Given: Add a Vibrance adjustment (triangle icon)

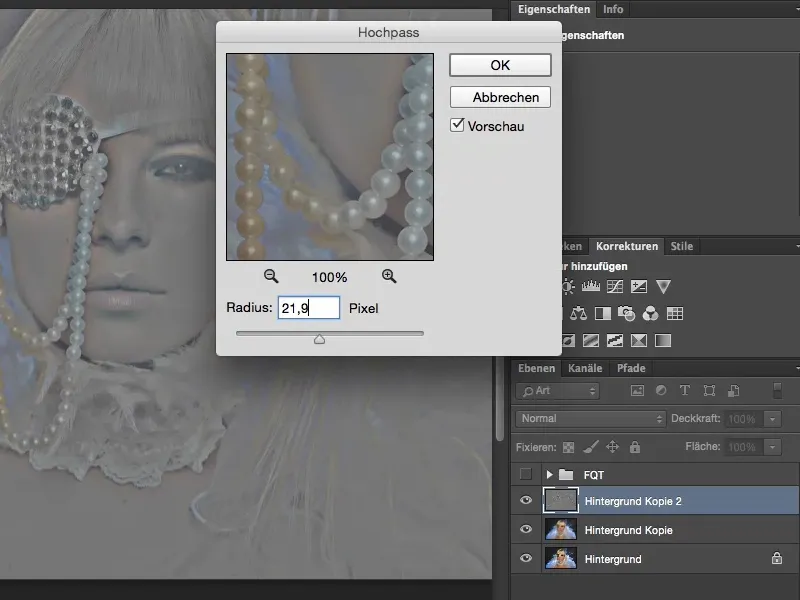Looking at the screenshot, I should [663, 286].
